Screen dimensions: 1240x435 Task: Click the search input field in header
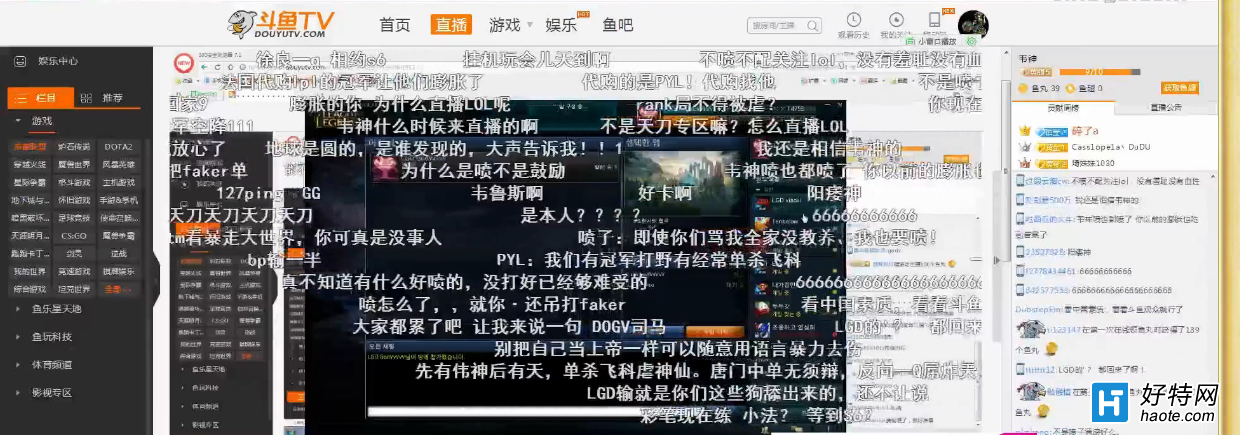click(x=785, y=25)
